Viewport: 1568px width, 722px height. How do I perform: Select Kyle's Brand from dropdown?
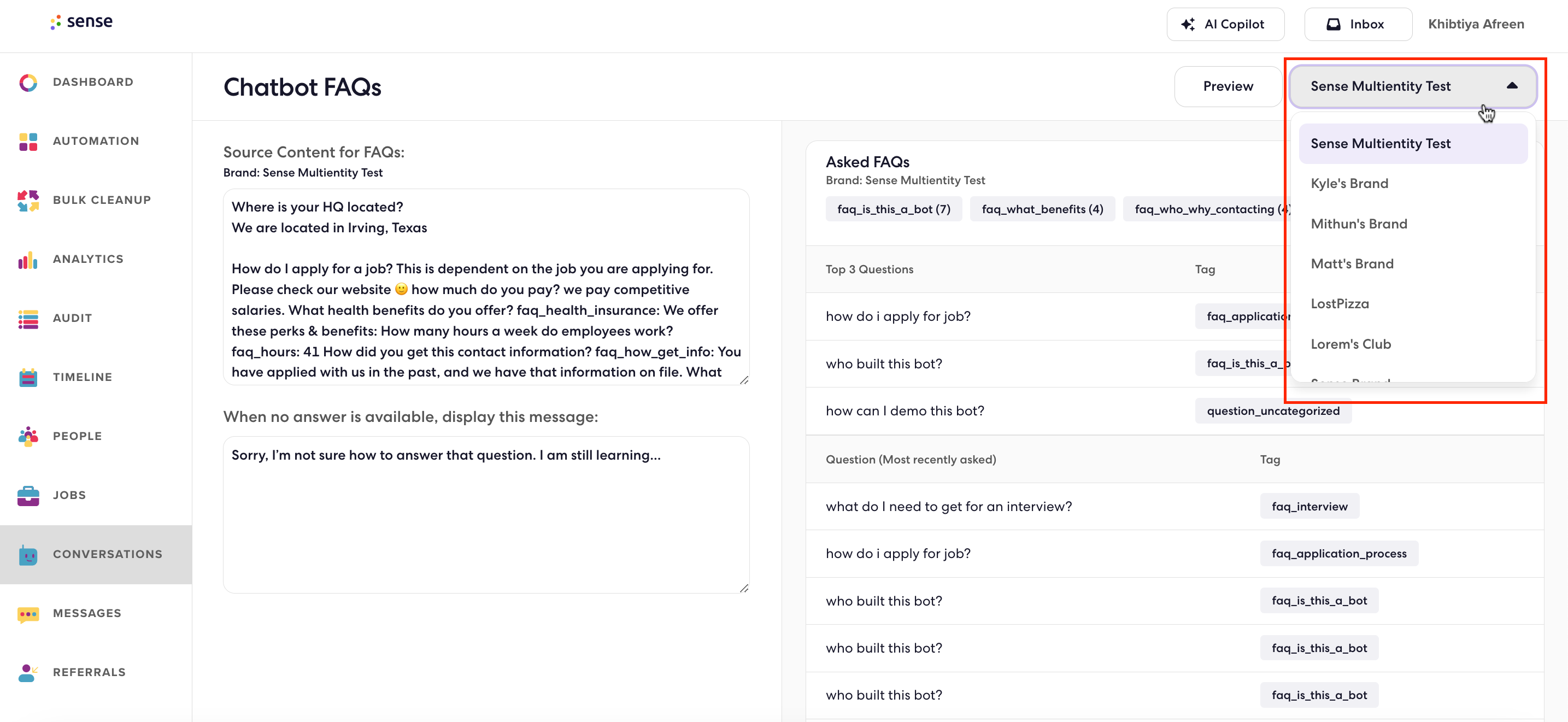point(1413,184)
